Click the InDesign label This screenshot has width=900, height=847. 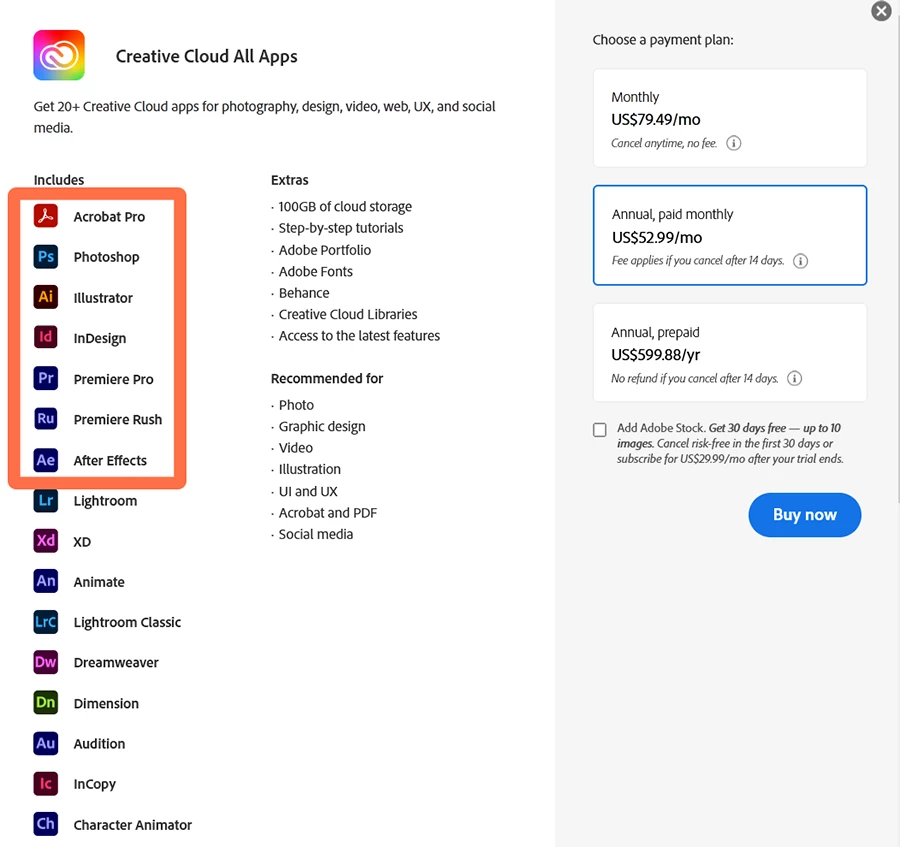100,339
